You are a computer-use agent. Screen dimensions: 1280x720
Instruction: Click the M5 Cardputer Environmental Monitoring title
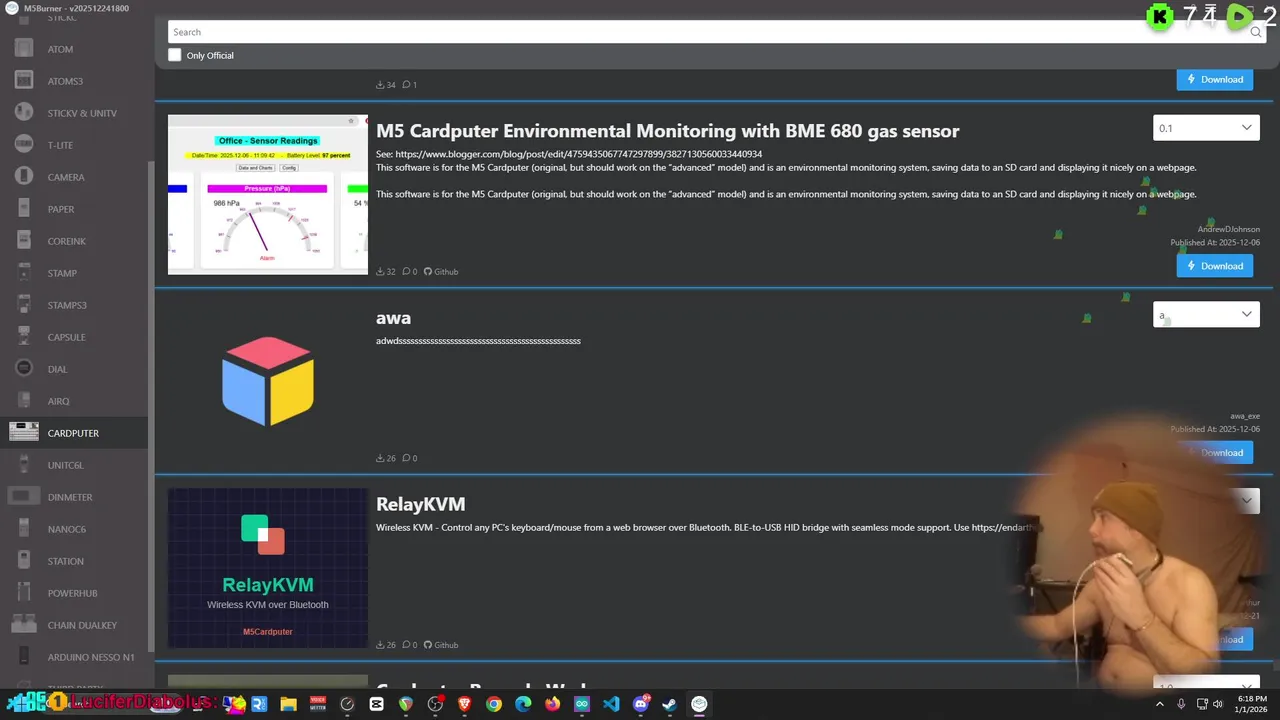(x=667, y=131)
